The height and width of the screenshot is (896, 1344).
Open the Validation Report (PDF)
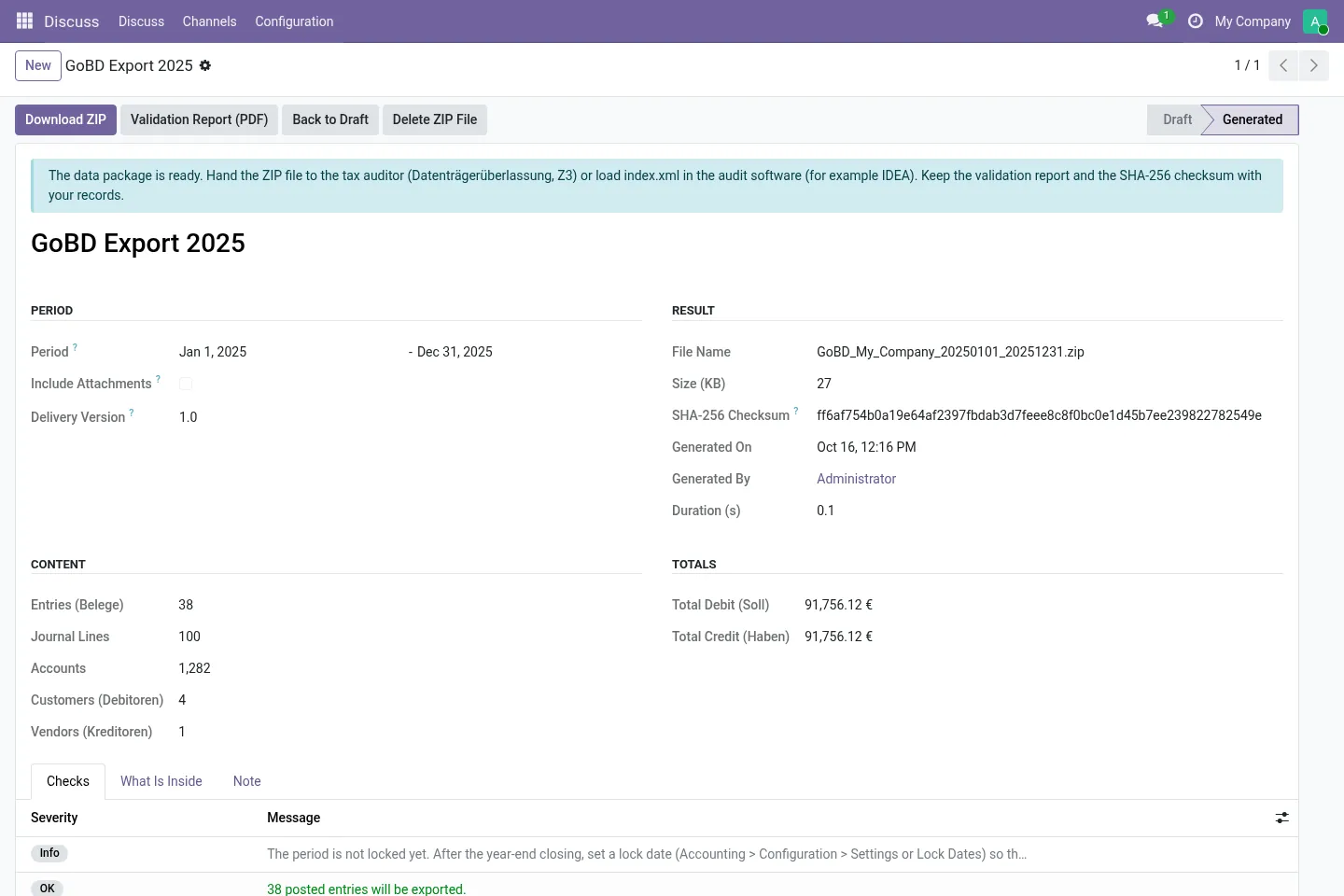pyautogui.click(x=199, y=119)
